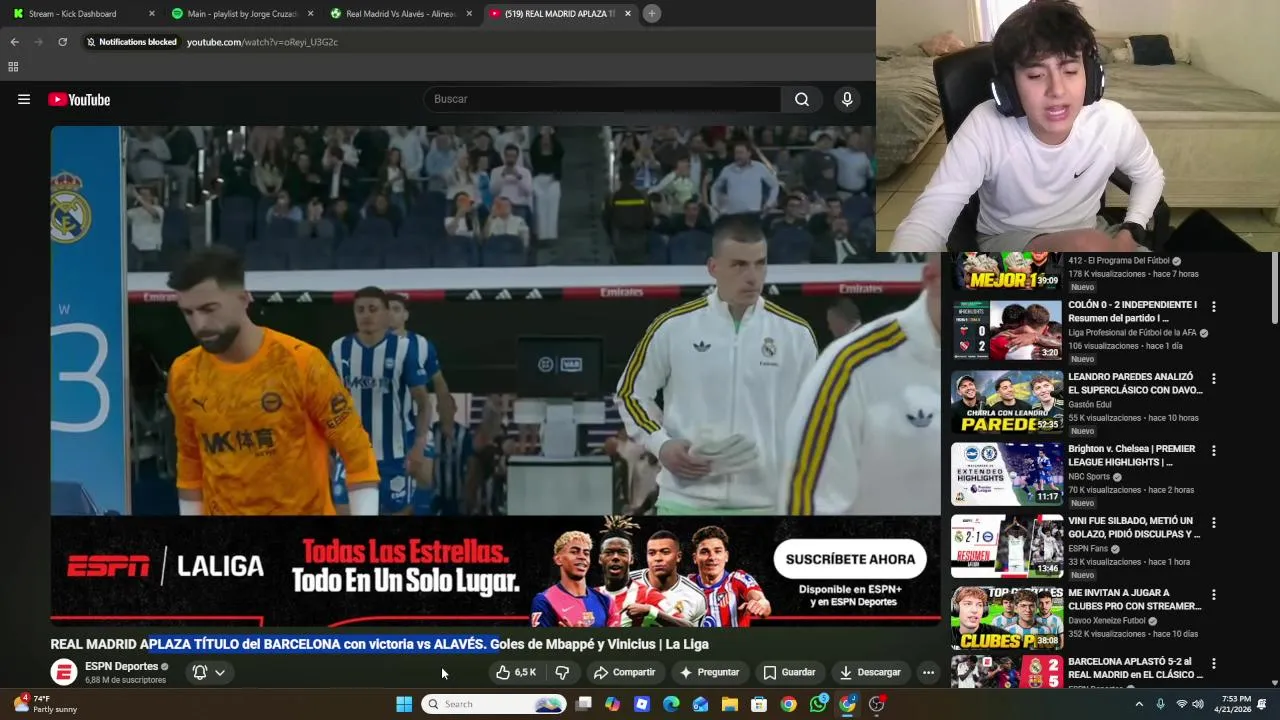Like the video (6,5 K thumbs up)
Image resolution: width=1280 pixels, height=720 pixels.
pyautogui.click(x=516, y=672)
